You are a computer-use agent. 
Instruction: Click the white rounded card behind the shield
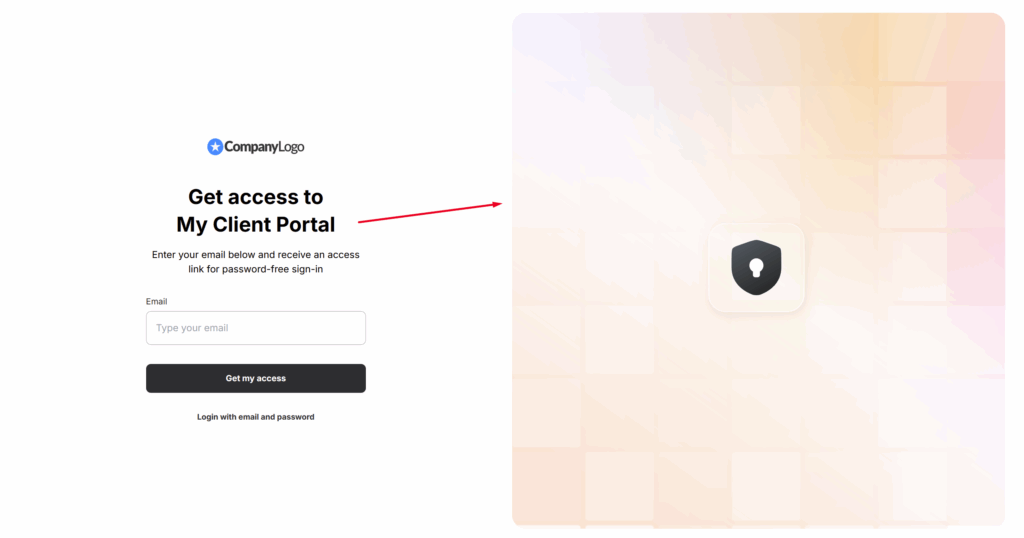coord(756,268)
